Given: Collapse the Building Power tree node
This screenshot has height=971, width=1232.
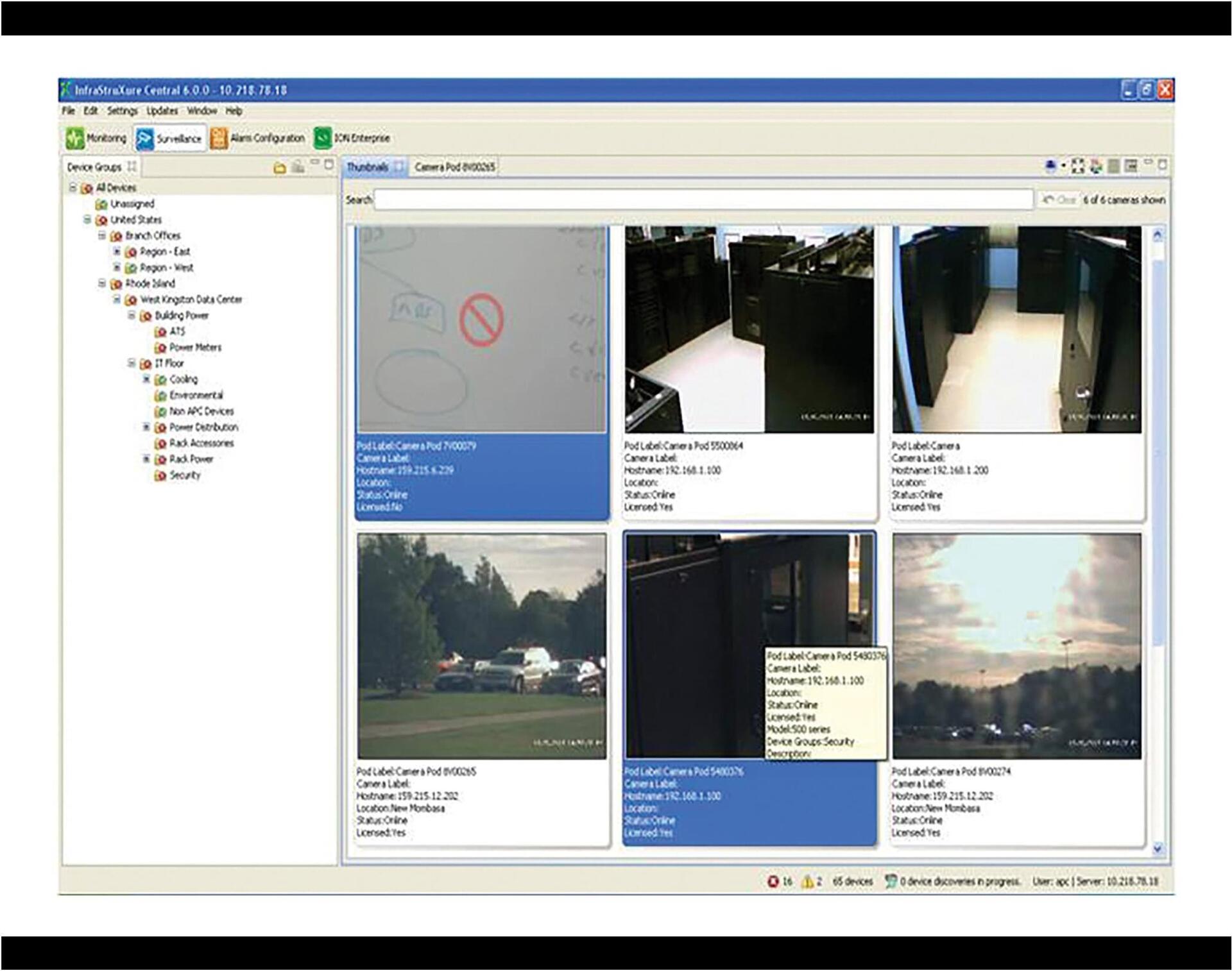Looking at the screenshot, I should [x=132, y=315].
